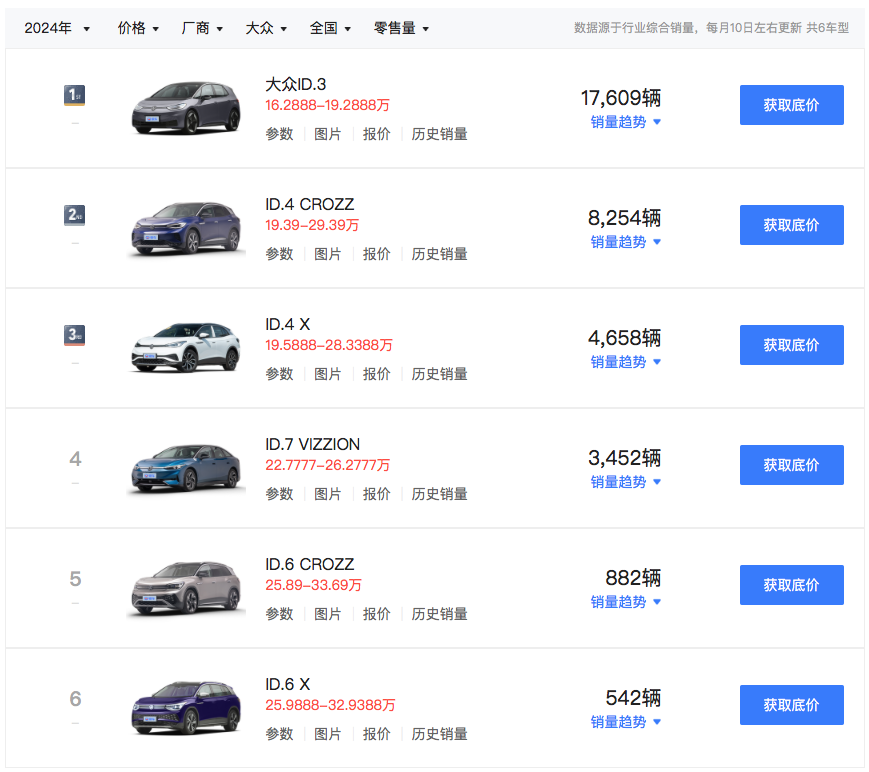The width and height of the screenshot is (869, 772).
Task: Click the price 22.7777-26.2777万
Action: coord(328,466)
